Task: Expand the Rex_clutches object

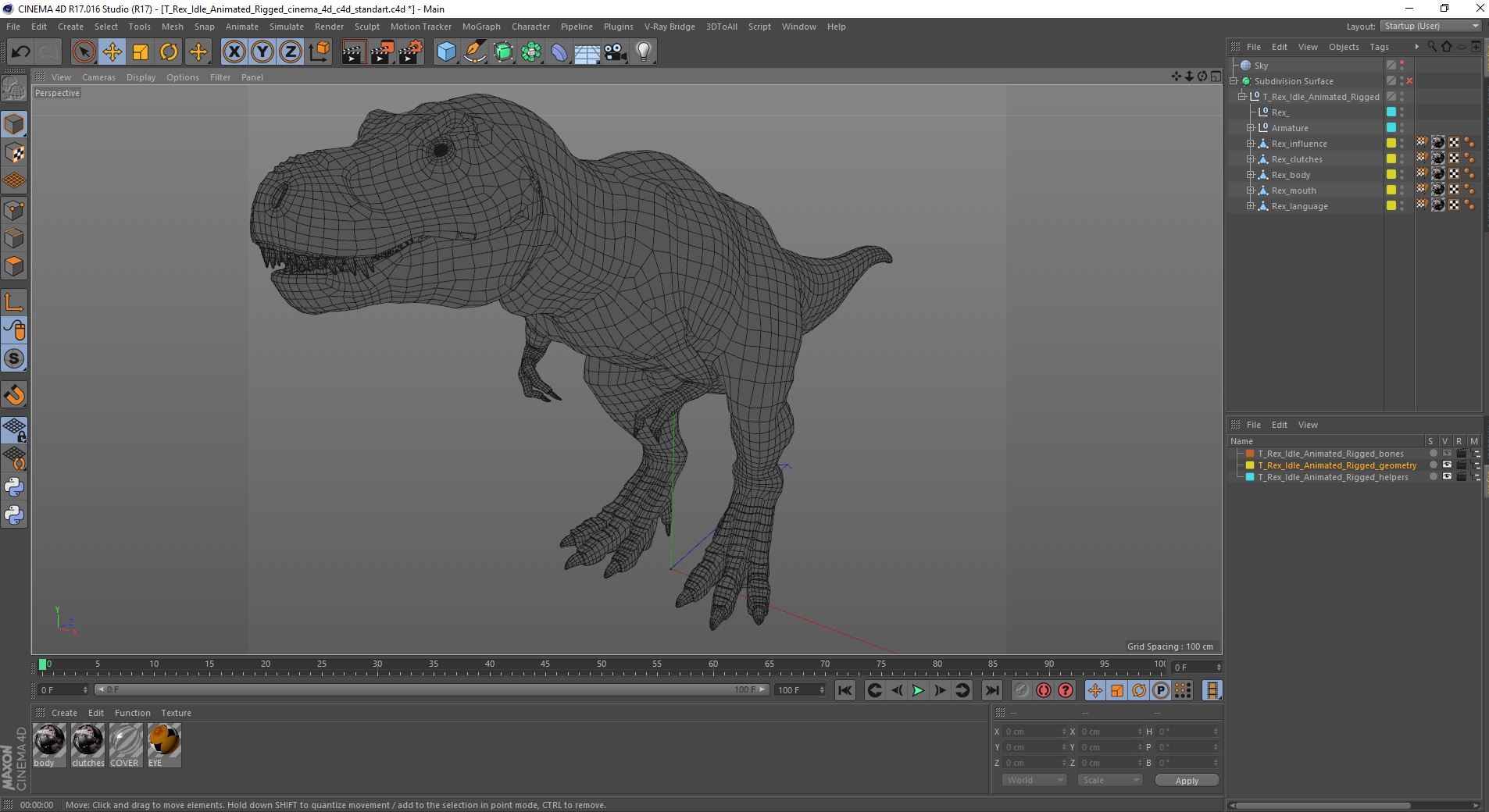Action: click(x=1250, y=159)
